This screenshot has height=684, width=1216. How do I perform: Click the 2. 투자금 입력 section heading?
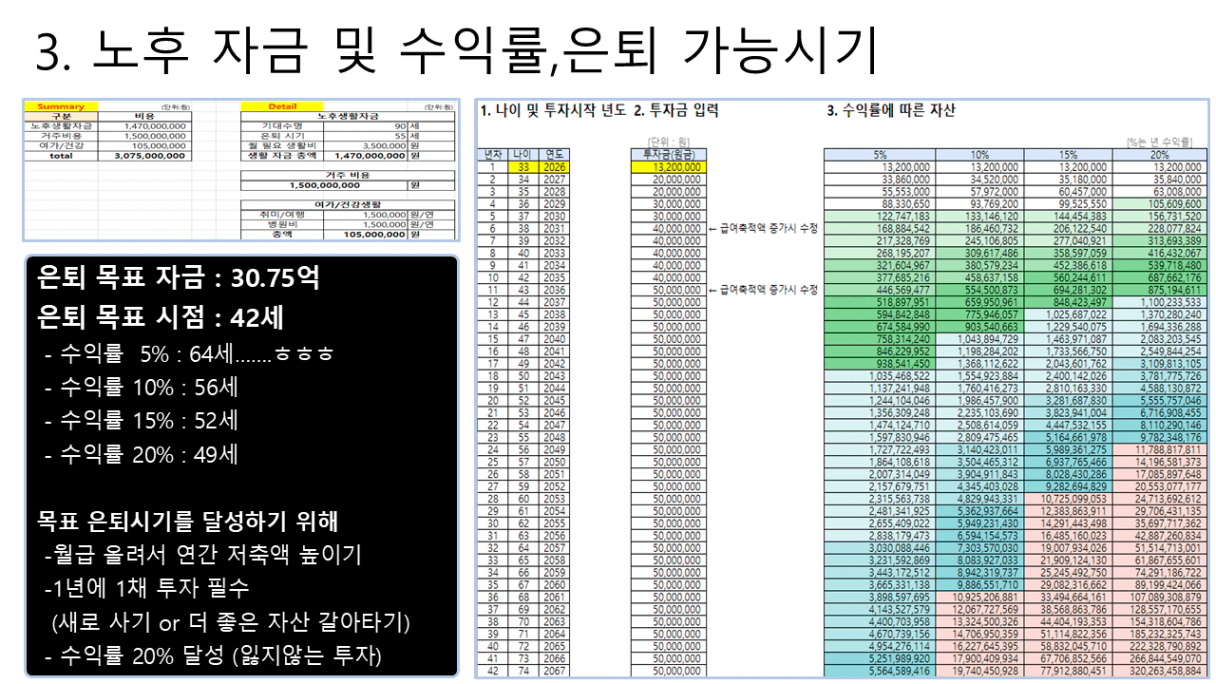(x=676, y=111)
